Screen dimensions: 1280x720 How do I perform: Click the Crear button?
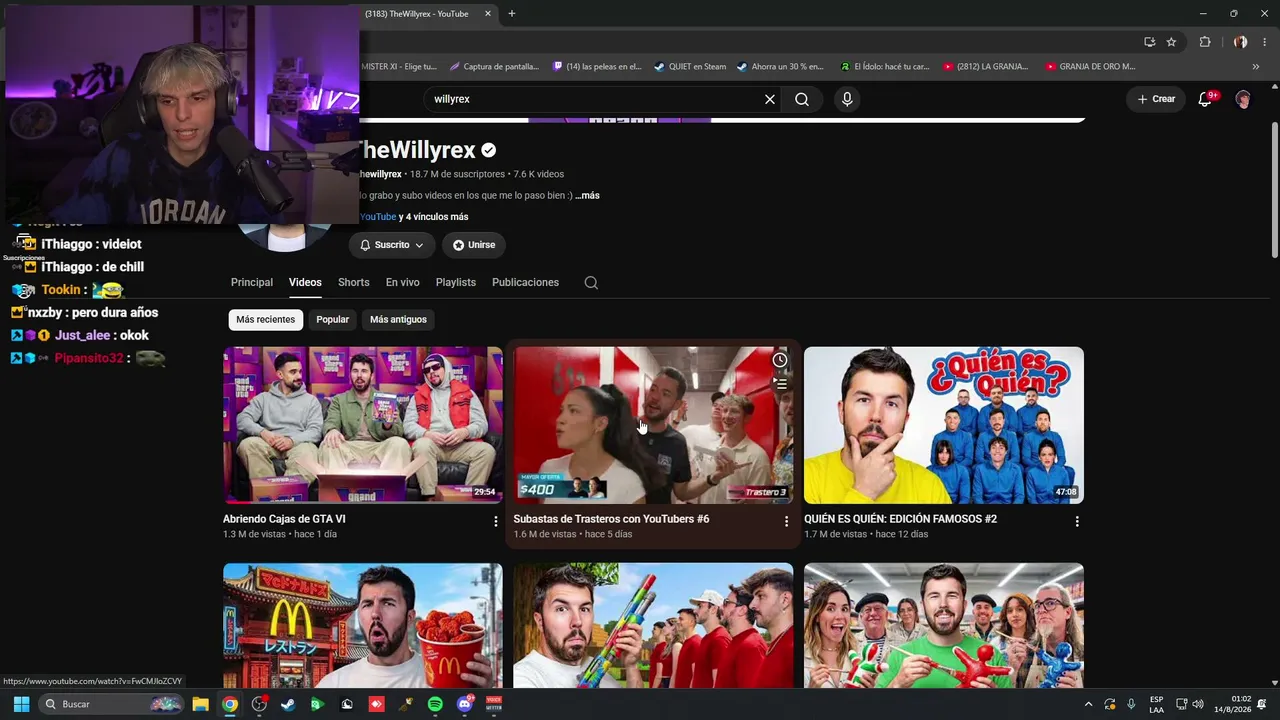click(x=1156, y=99)
